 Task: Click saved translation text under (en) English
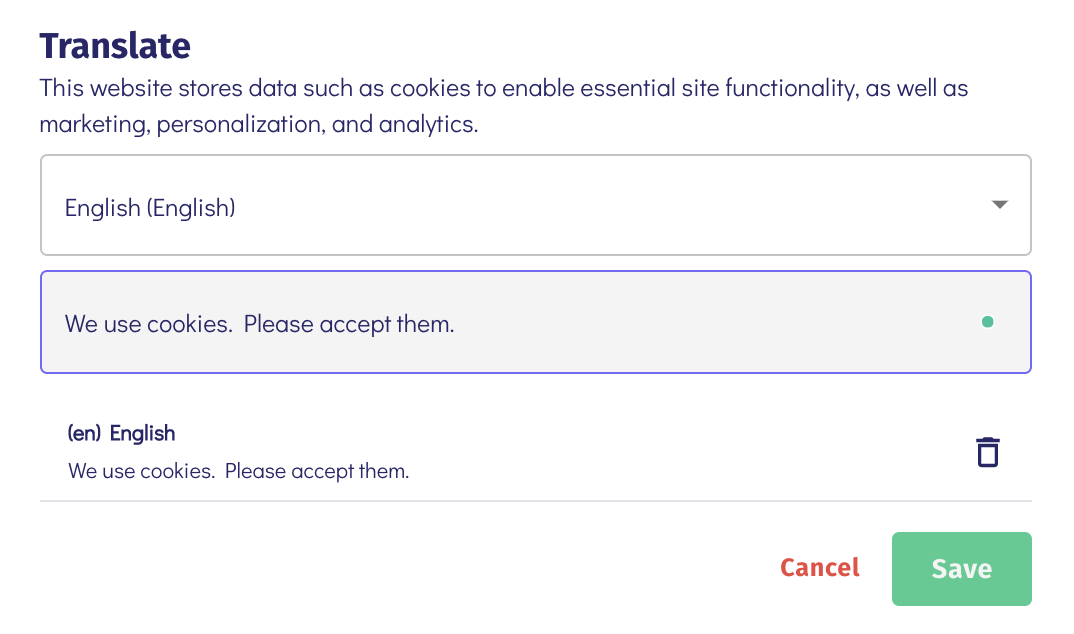[239, 471]
